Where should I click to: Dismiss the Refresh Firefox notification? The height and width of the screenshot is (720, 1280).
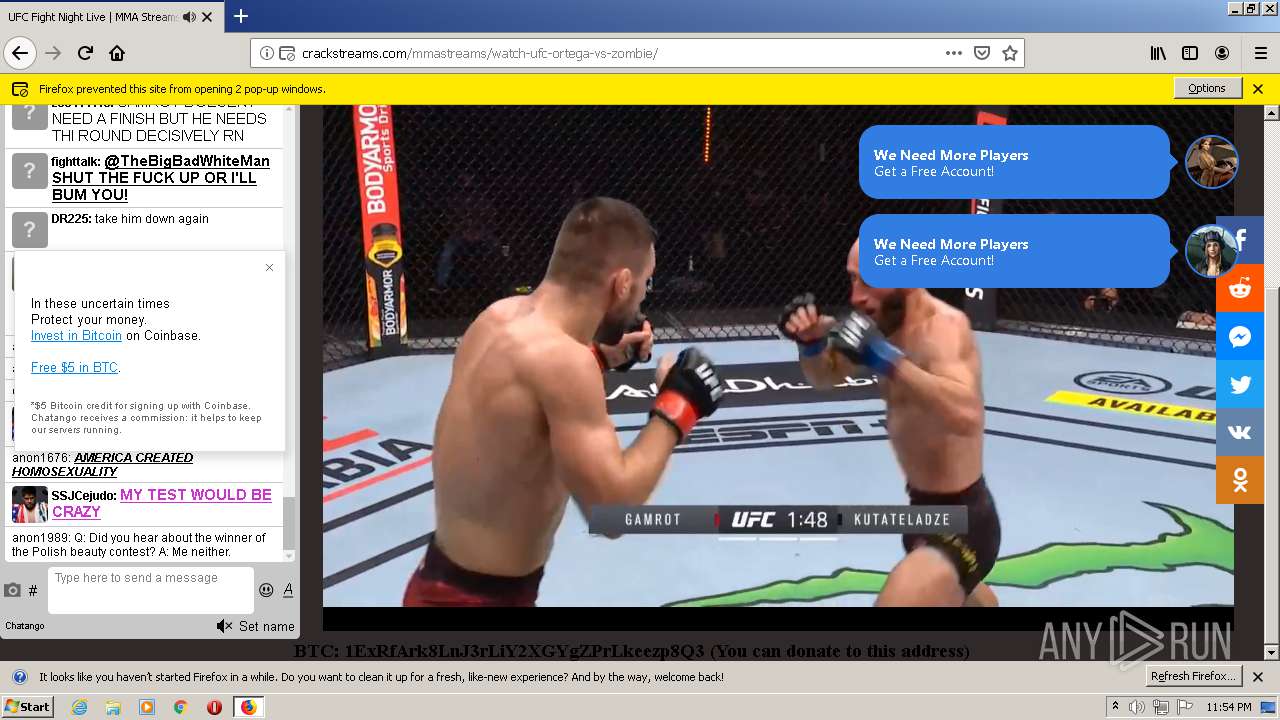coord(1258,677)
